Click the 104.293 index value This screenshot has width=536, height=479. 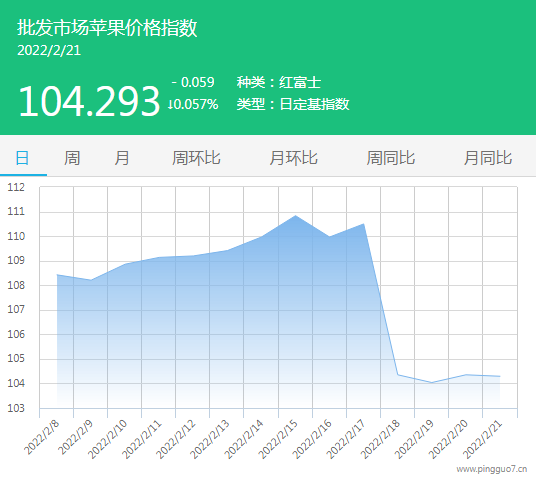tap(89, 101)
